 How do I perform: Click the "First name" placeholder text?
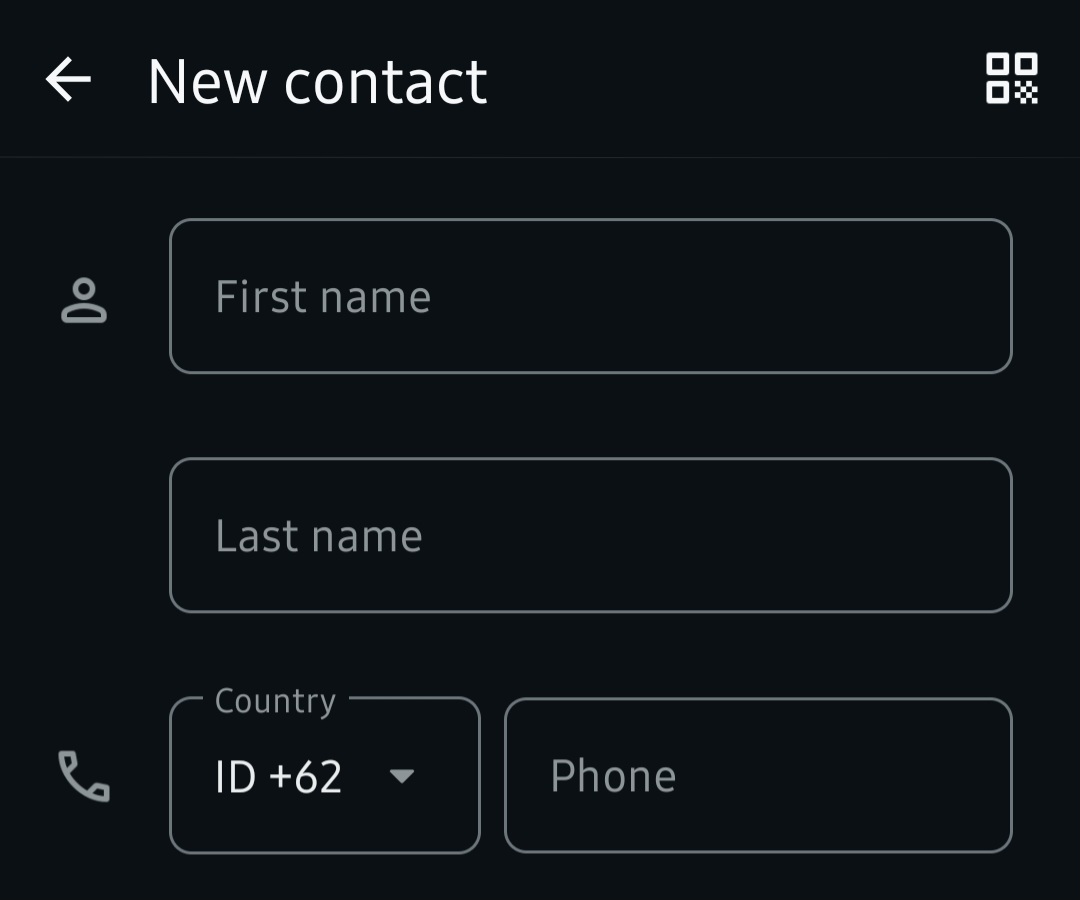[322, 297]
